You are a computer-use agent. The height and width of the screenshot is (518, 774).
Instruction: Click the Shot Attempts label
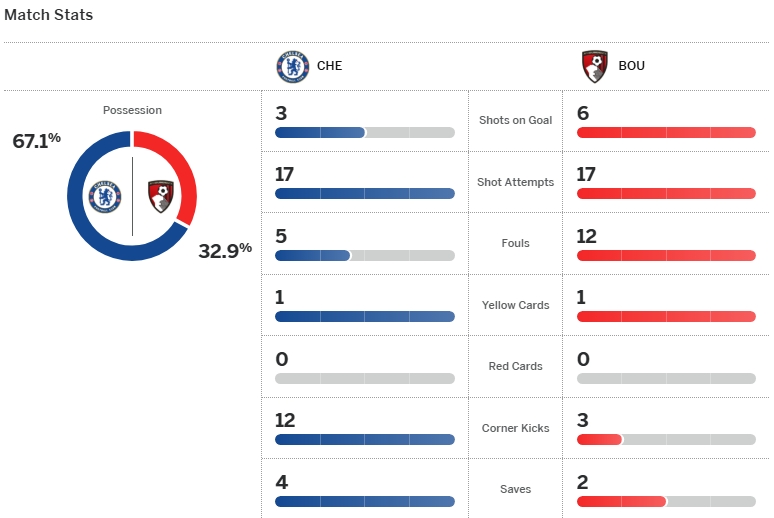pos(515,182)
